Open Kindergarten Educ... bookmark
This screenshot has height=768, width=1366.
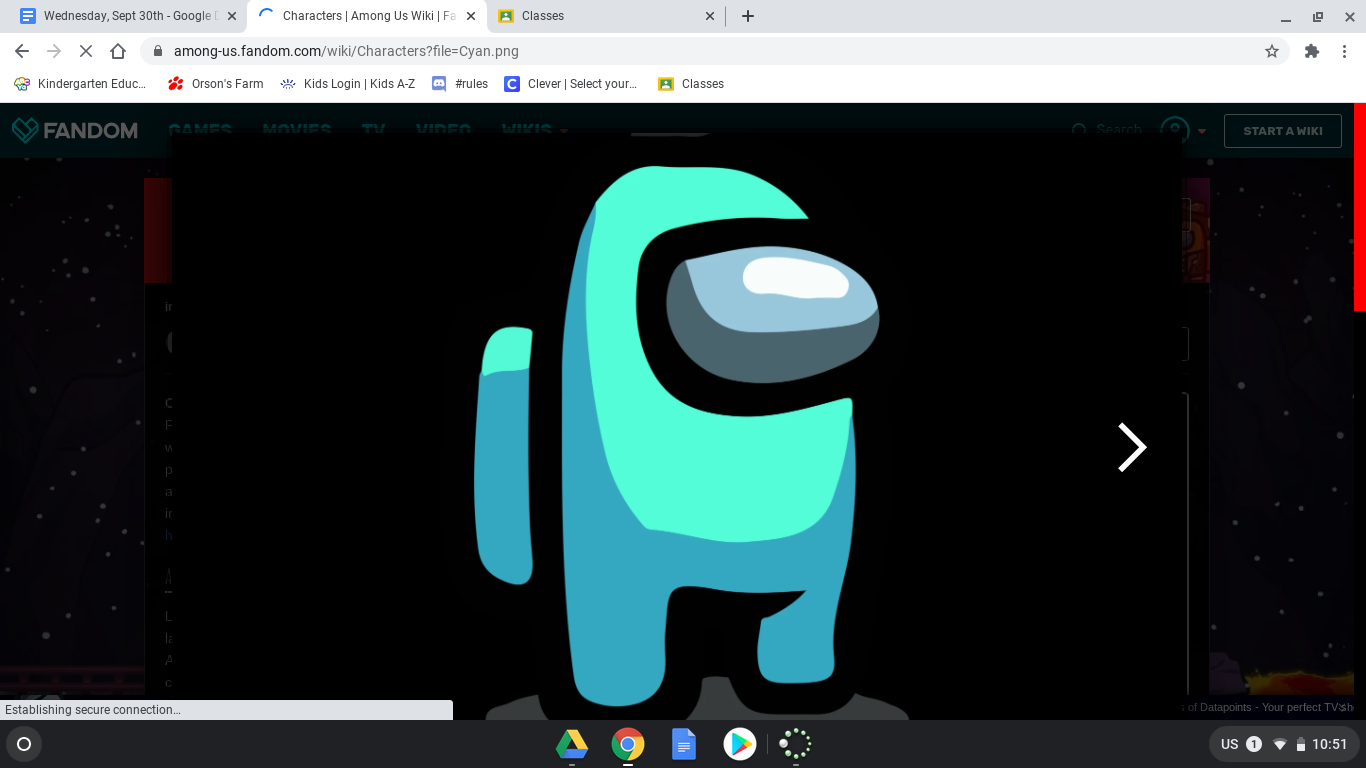(x=80, y=84)
